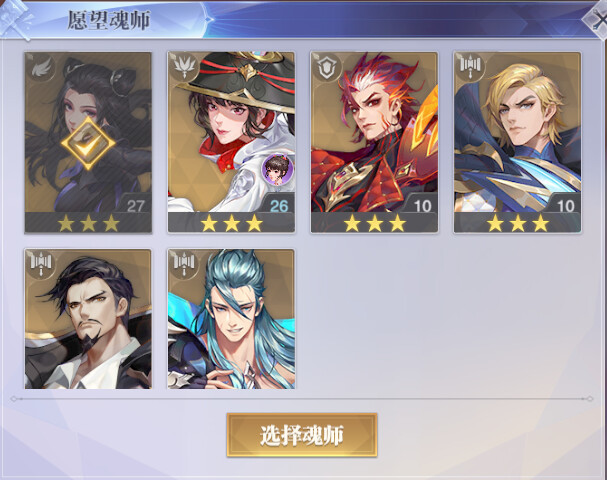Screen dimensions: 607x480
Task: Uncheck the golden checkmark on the selected card
Action: point(88,143)
